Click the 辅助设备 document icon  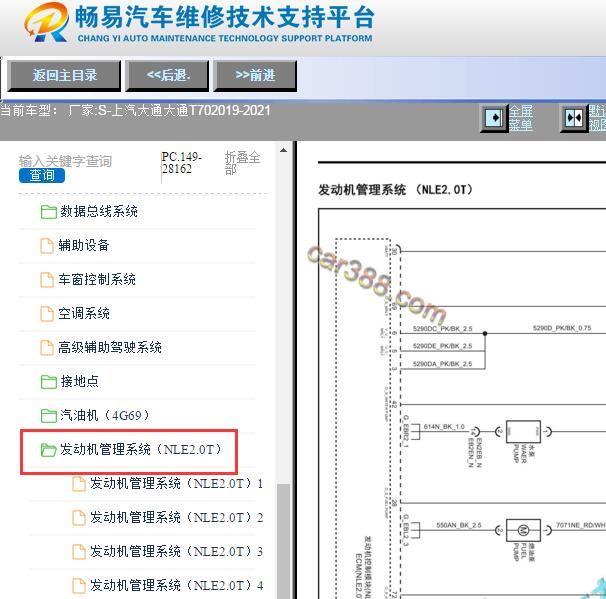point(47,246)
